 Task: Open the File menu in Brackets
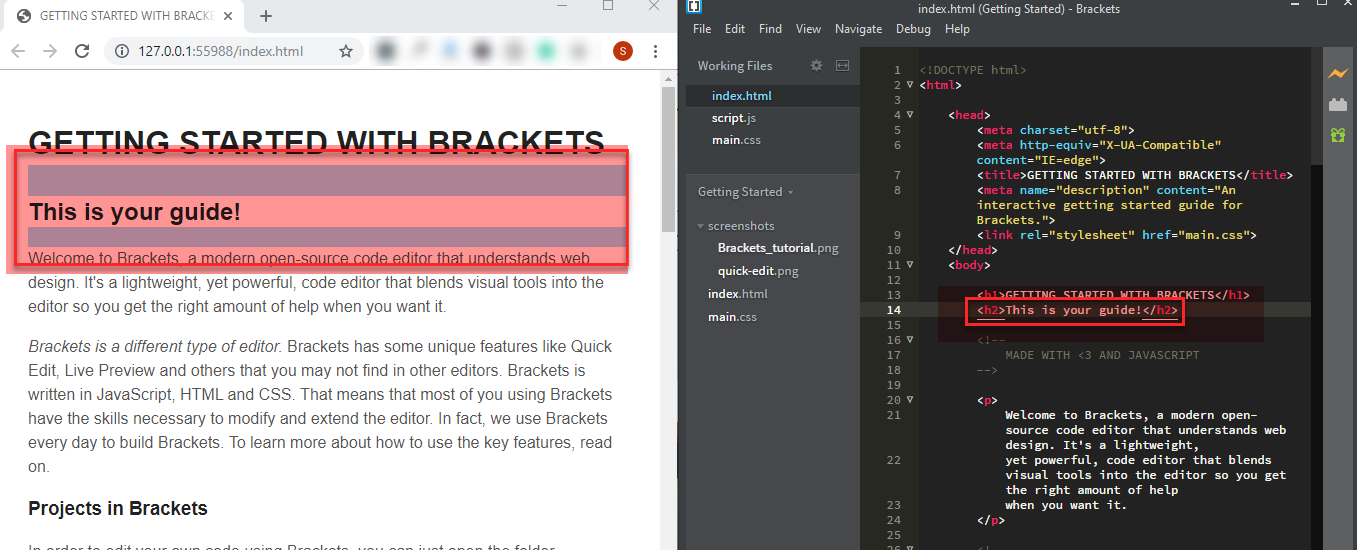tap(702, 29)
